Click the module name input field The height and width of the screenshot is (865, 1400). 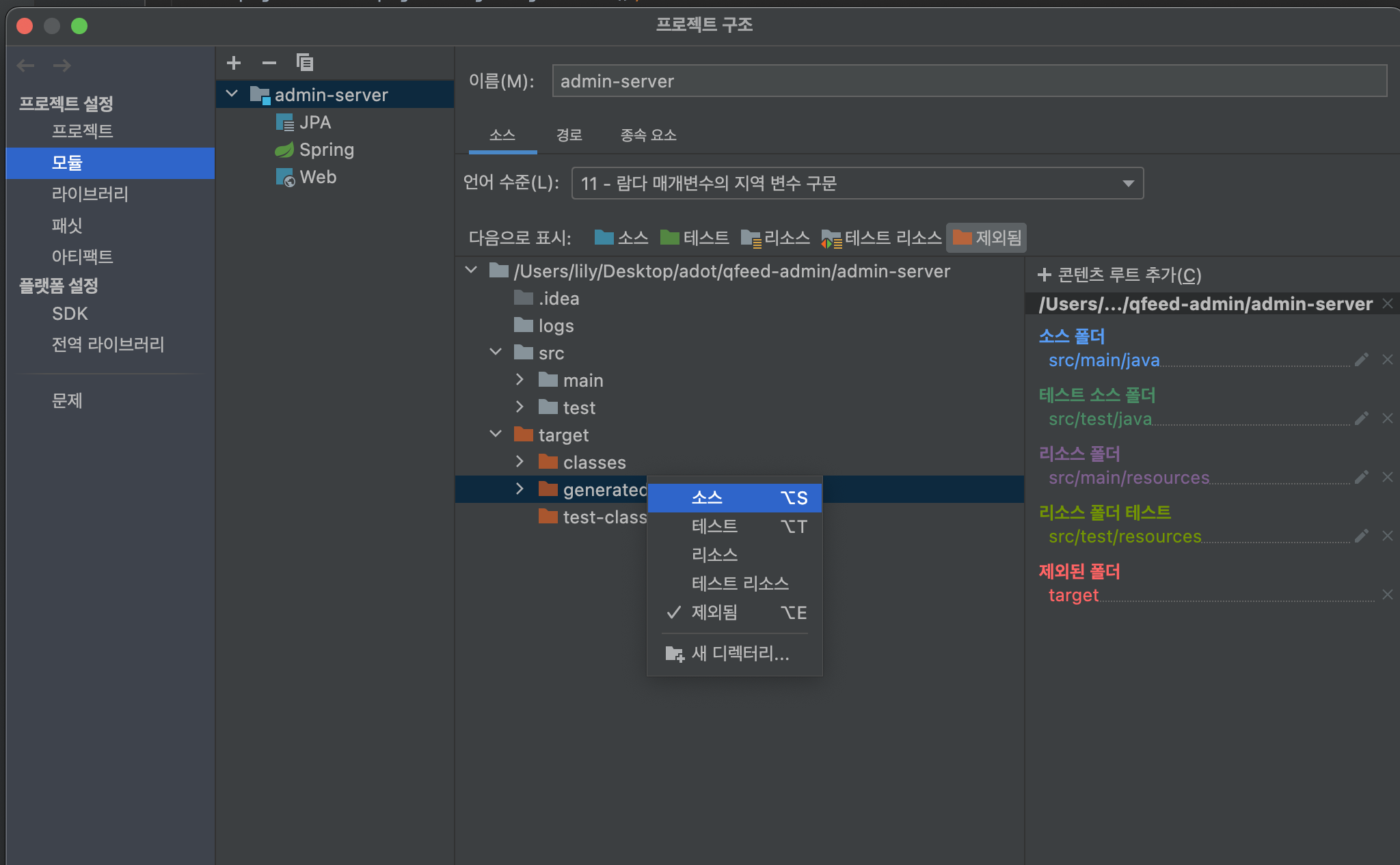click(x=969, y=81)
